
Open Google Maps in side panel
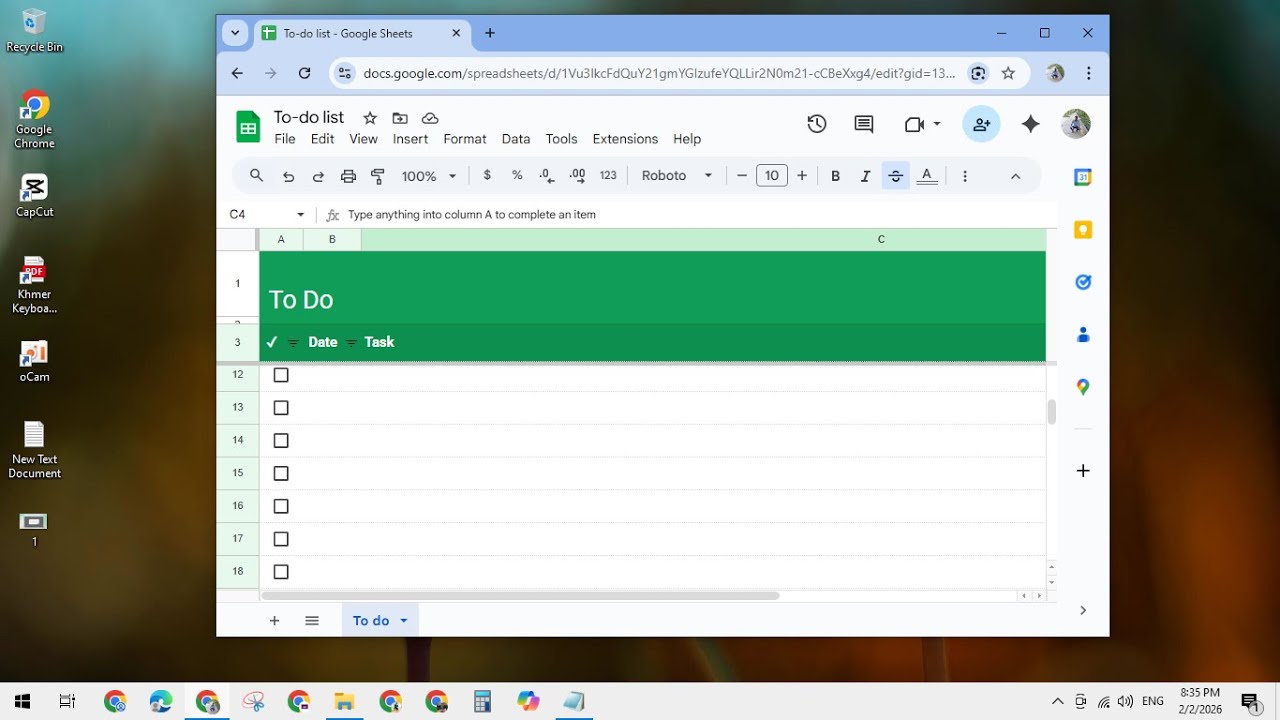tap(1083, 387)
